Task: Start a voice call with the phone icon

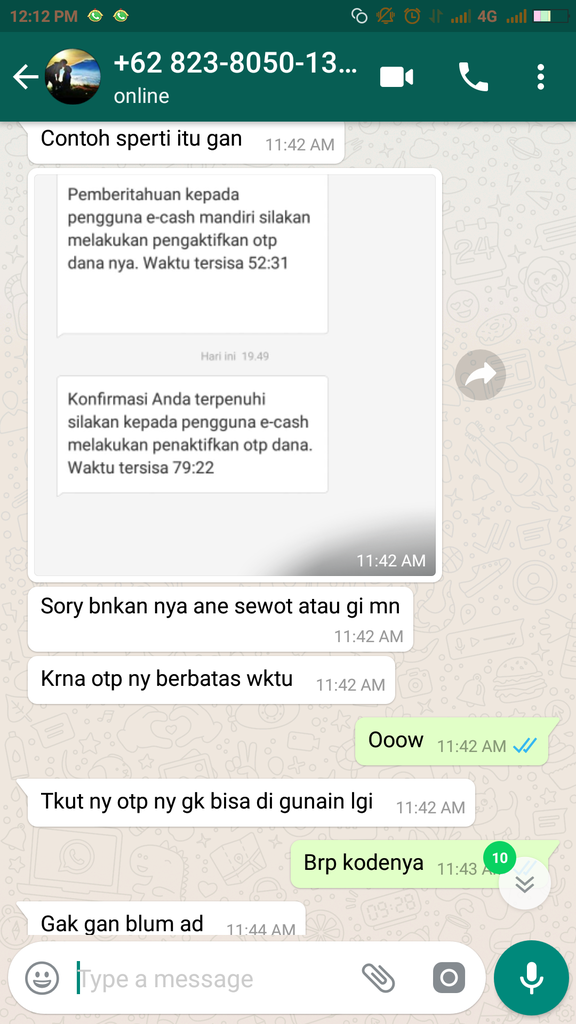Action: point(473,77)
